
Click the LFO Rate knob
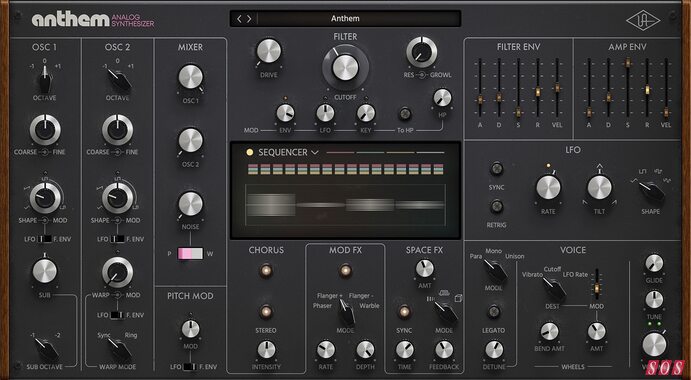[548, 187]
